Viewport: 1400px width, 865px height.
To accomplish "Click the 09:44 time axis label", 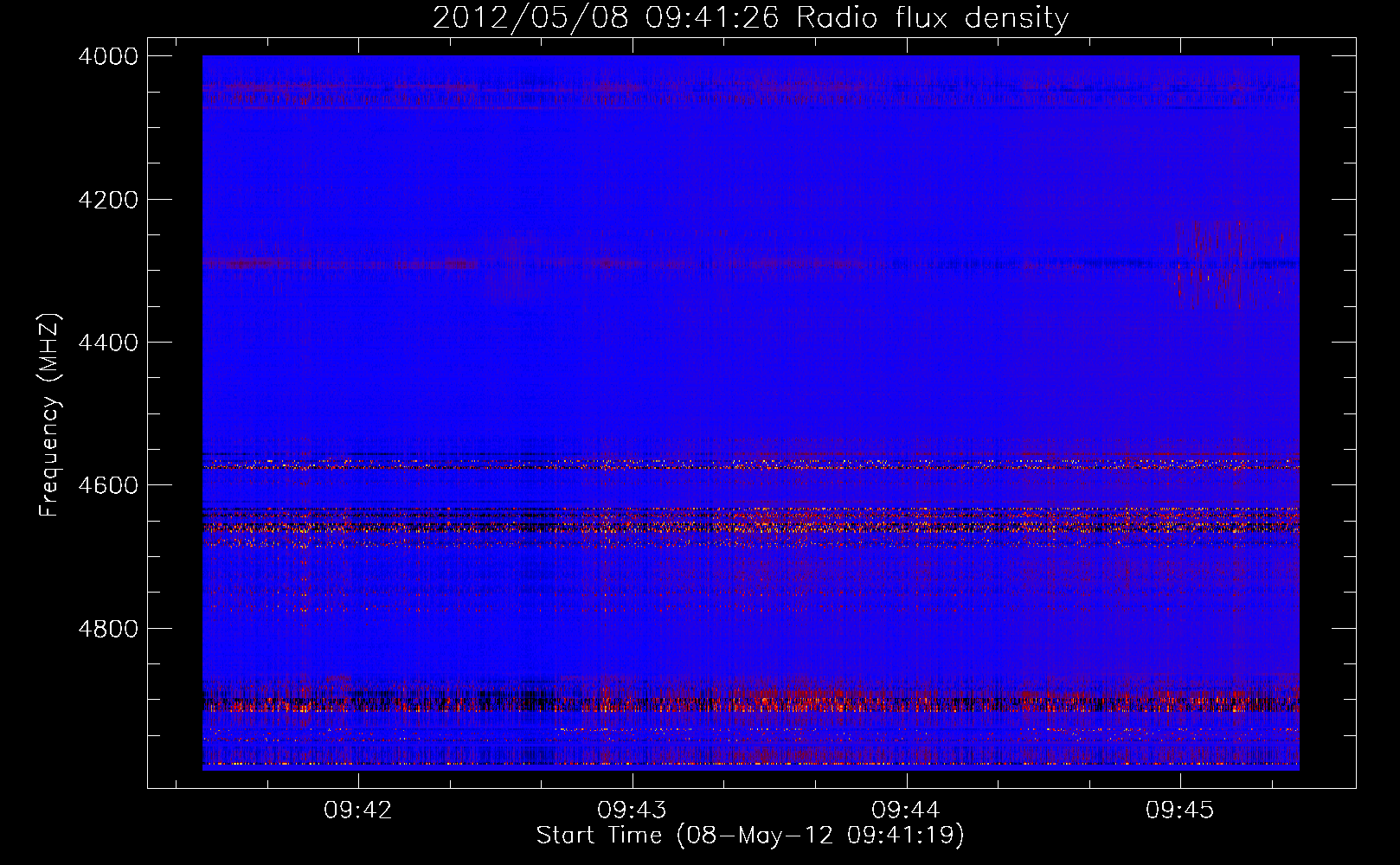I will coord(906,810).
